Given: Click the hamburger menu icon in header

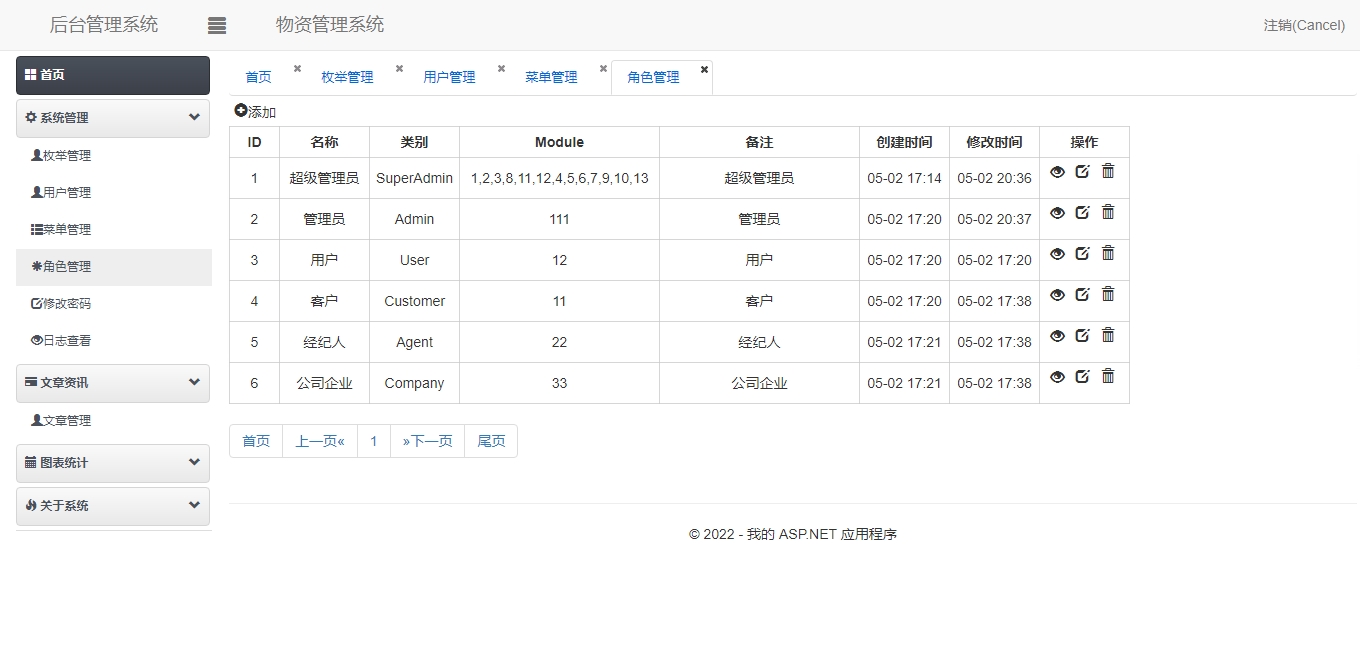Looking at the screenshot, I should pos(217,26).
